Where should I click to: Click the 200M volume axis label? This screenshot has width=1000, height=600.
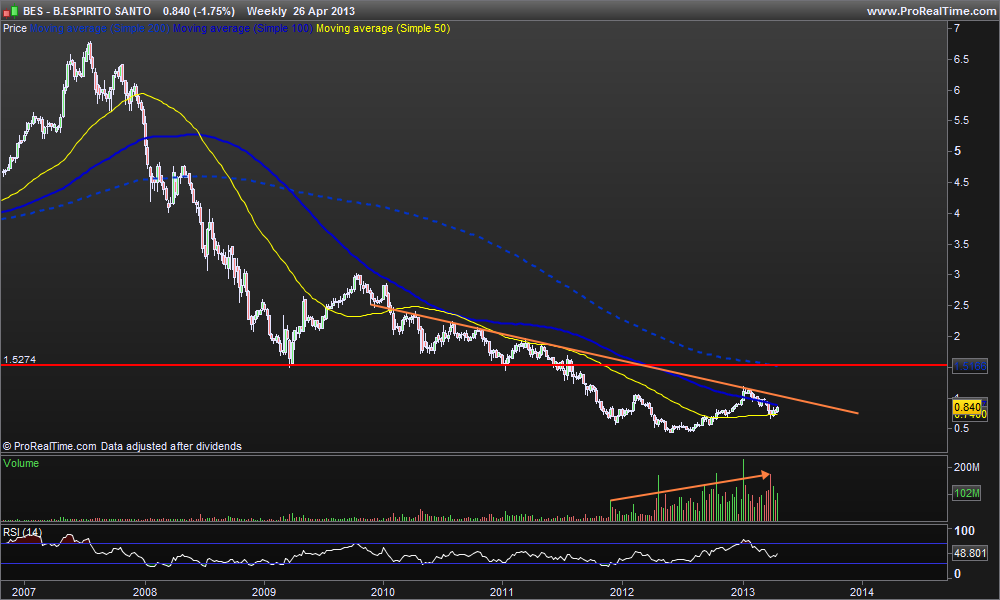[967, 467]
